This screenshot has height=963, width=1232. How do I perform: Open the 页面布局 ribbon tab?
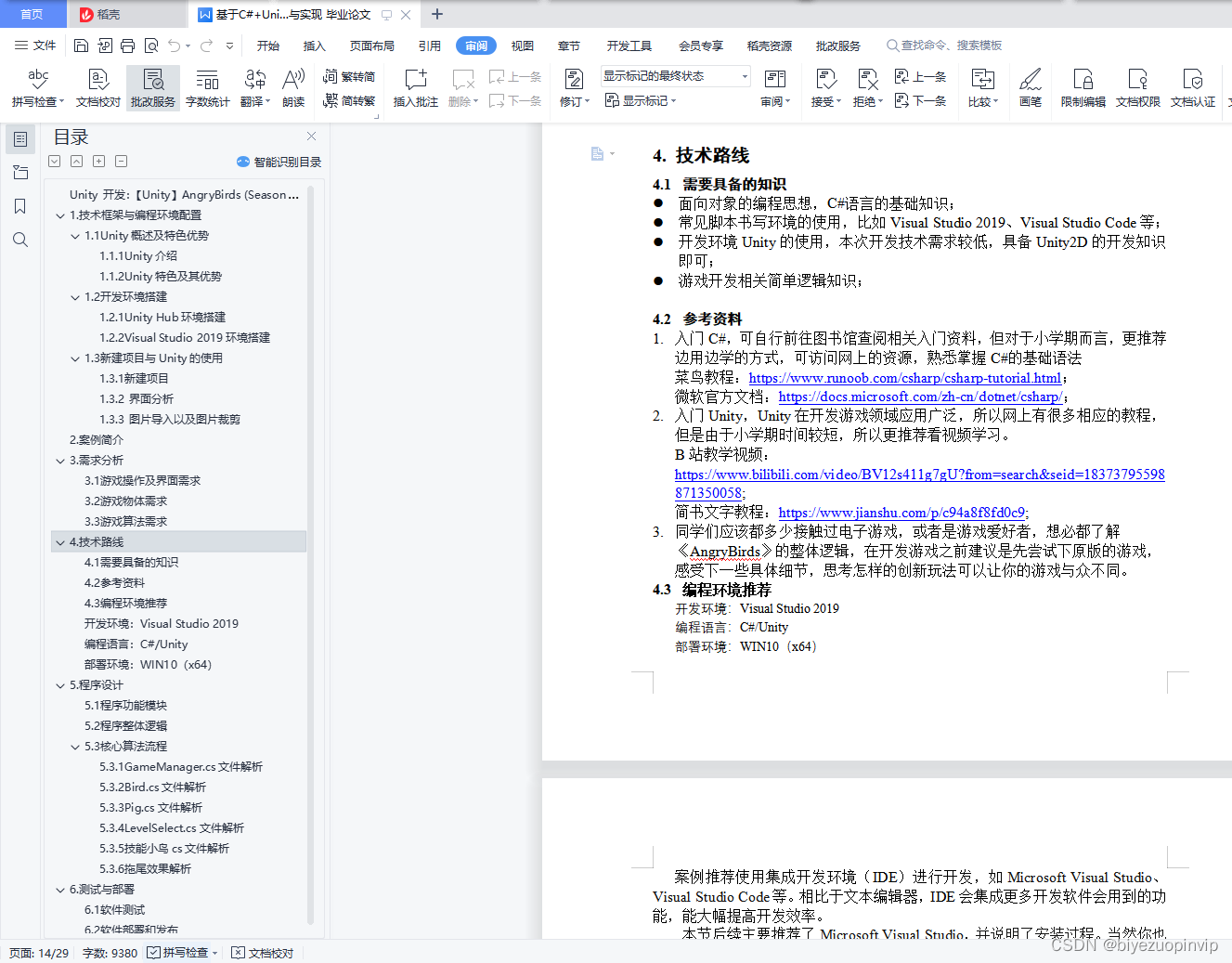pos(372,46)
